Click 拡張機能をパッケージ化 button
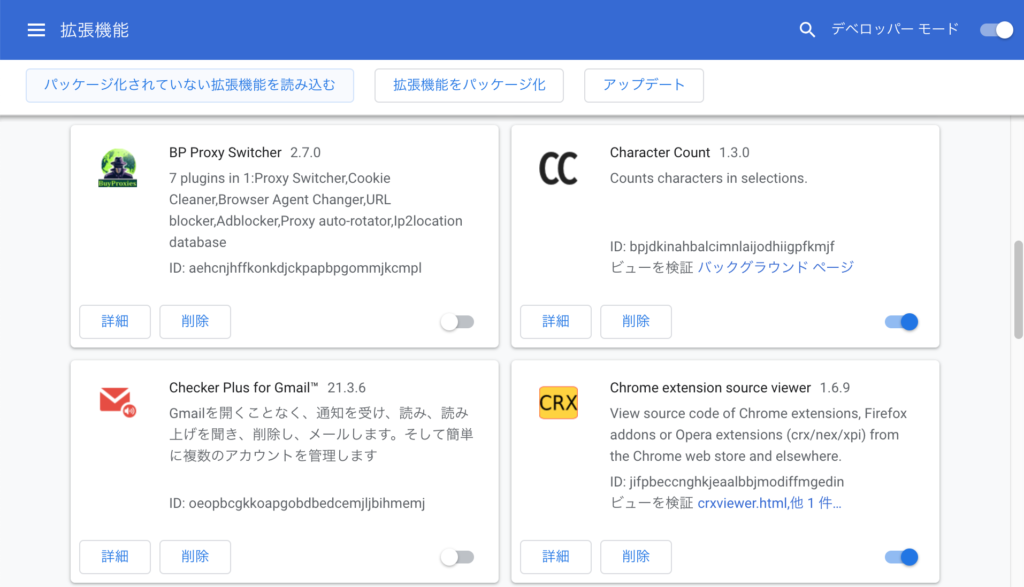The height and width of the screenshot is (587, 1024). (x=469, y=86)
